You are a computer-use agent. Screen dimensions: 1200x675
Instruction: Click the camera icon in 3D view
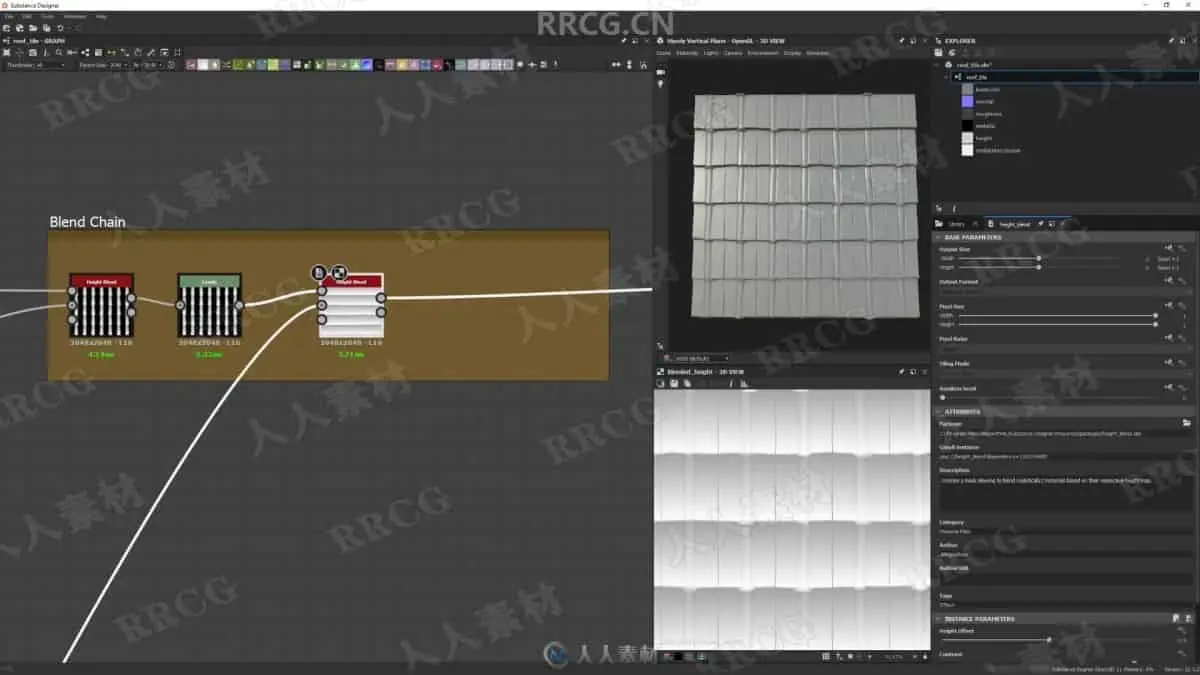660,72
